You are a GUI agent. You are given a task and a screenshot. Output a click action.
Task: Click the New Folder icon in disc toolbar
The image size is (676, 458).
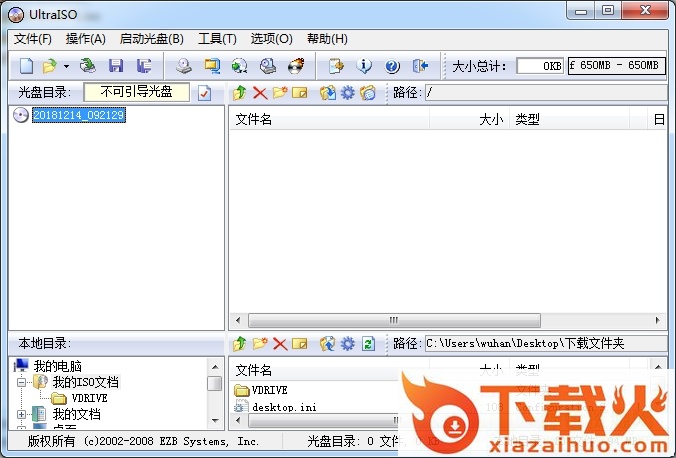[x=280, y=93]
